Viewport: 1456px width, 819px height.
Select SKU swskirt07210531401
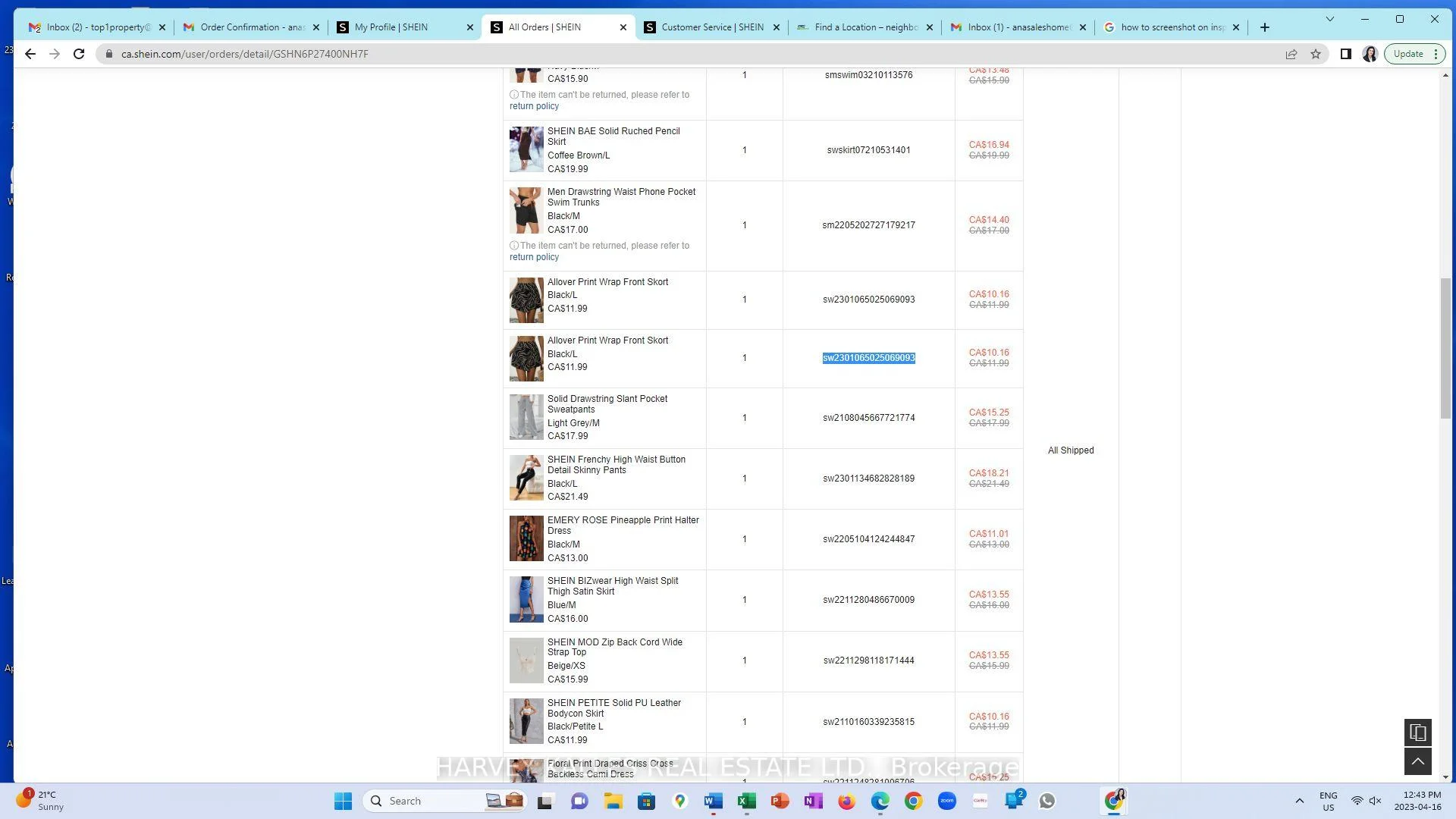pos(868,150)
